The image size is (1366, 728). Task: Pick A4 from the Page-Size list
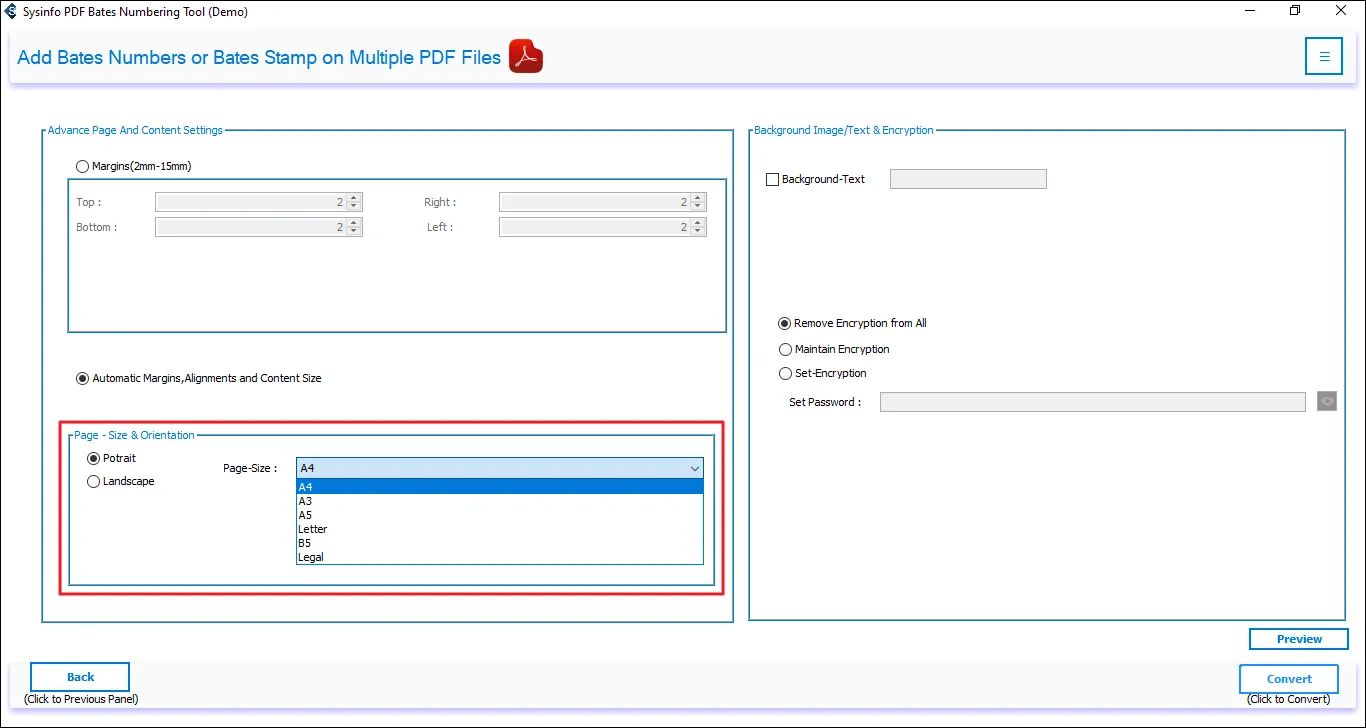coord(500,487)
